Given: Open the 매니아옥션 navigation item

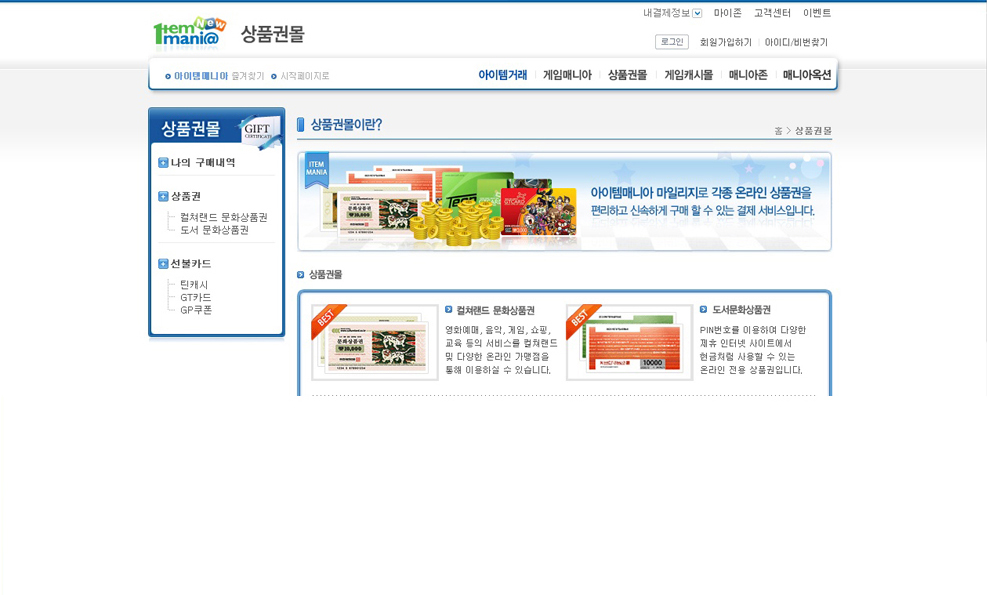Looking at the screenshot, I should [806, 75].
